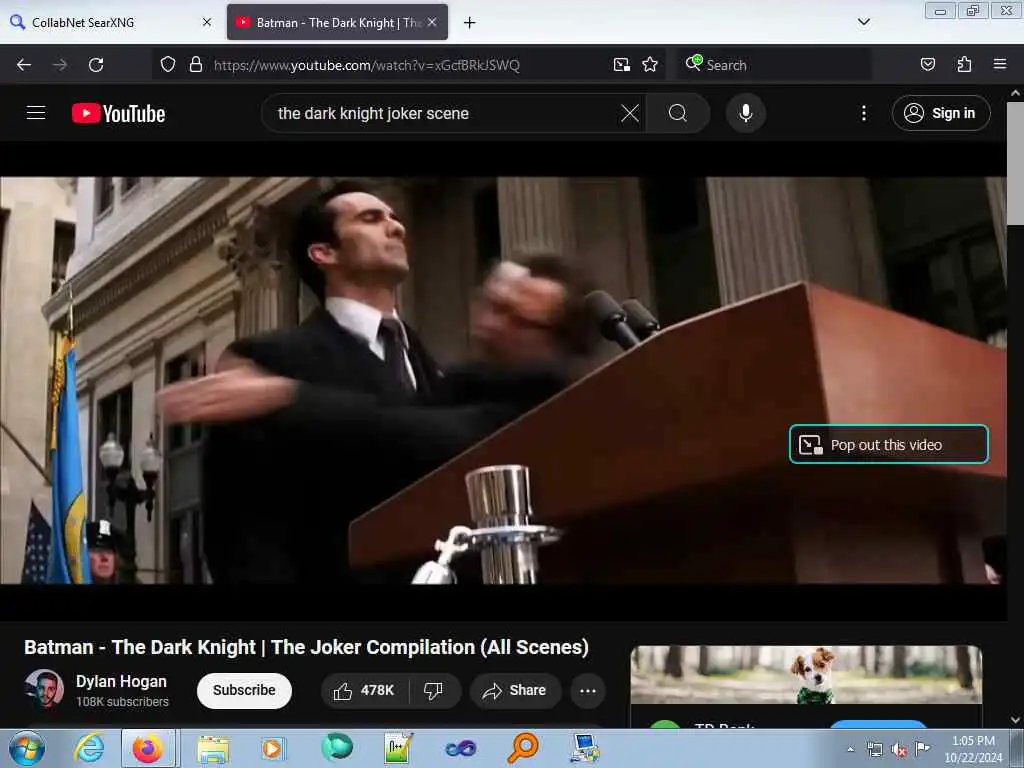Click the muted volume tray icon
This screenshot has width=1024, height=768.
point(899,750)
